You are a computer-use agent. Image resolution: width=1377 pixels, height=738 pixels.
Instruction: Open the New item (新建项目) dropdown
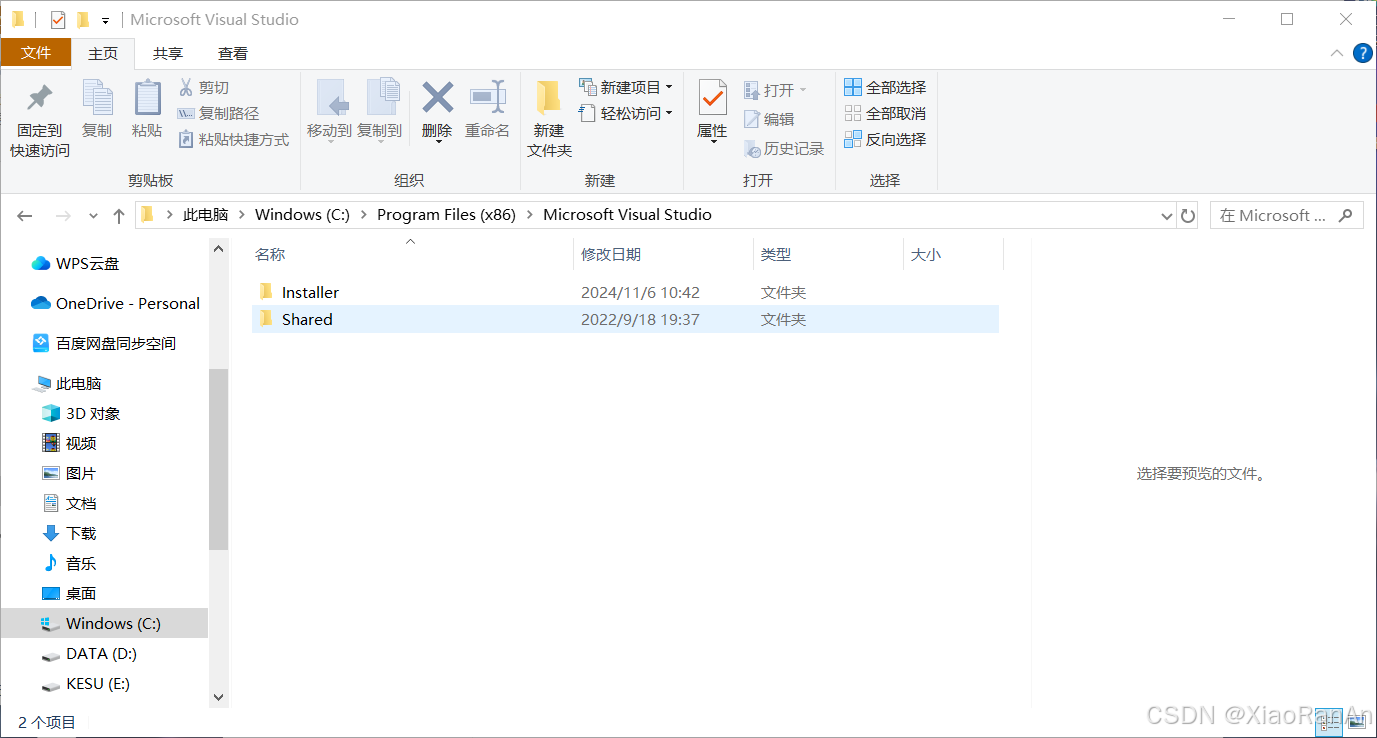coord(626,87)
